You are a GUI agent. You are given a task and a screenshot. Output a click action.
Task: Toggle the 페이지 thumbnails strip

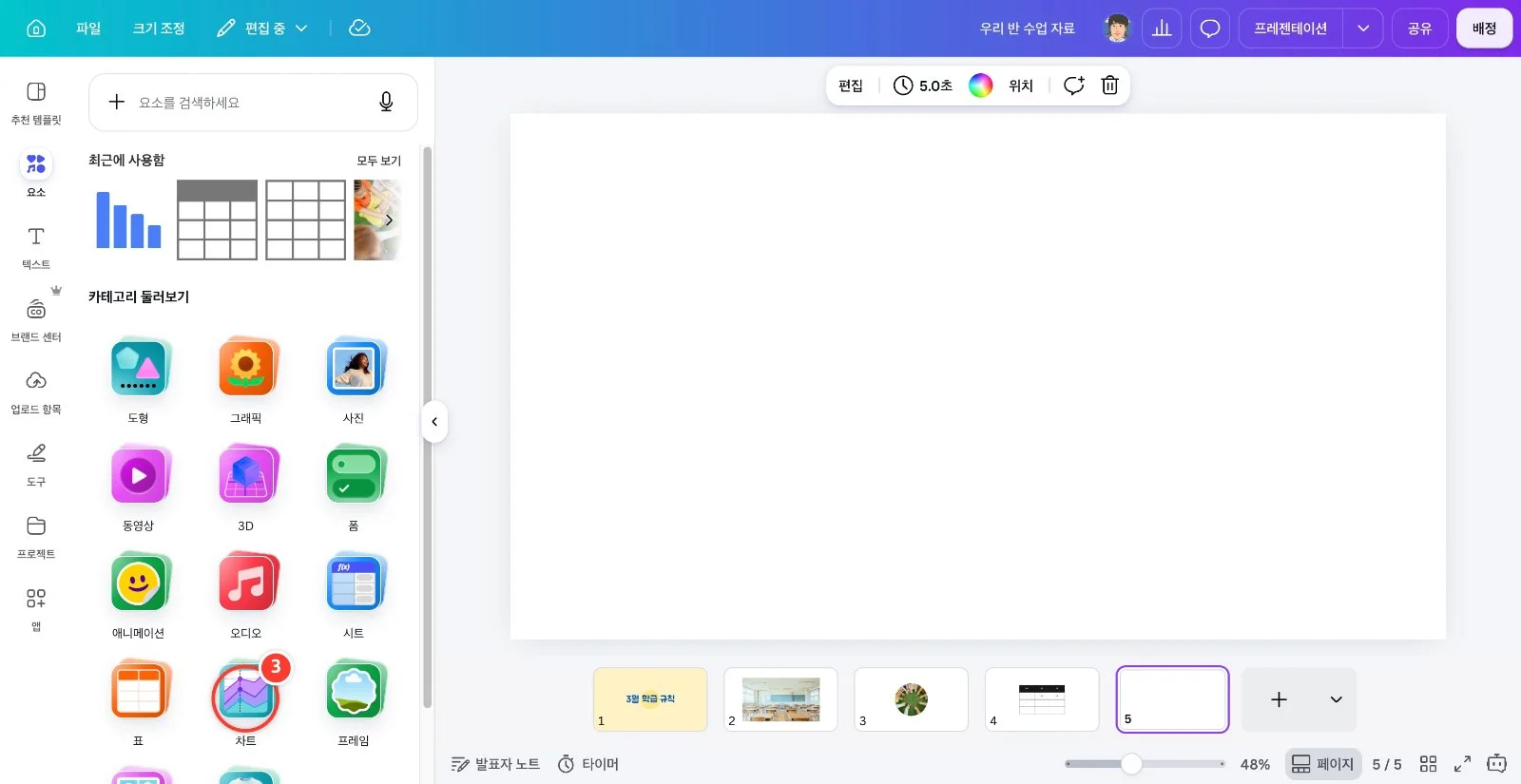pos(1323,764)
